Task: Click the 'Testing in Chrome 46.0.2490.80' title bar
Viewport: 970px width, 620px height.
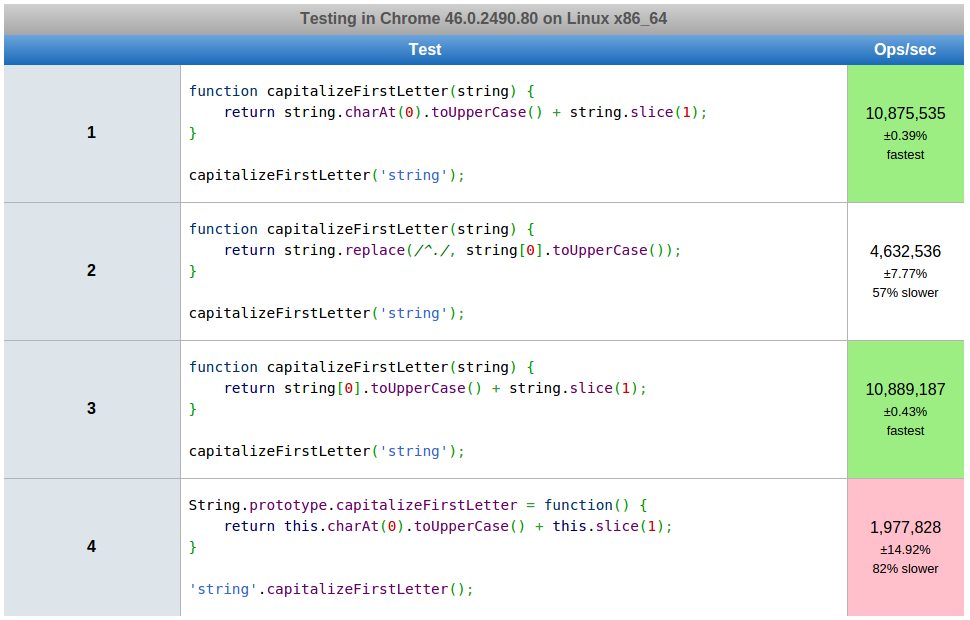Action: (484, 19)
